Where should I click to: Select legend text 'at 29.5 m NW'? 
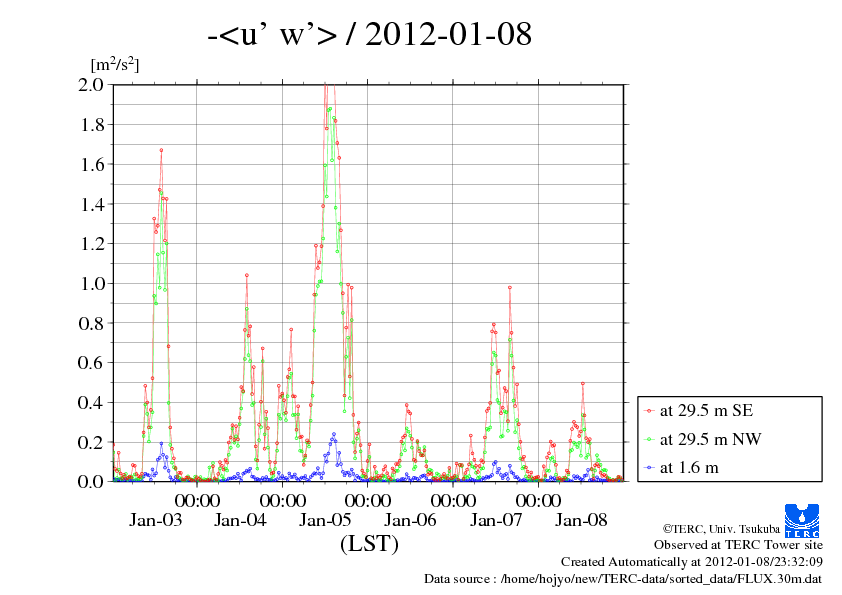click(710, 439)
